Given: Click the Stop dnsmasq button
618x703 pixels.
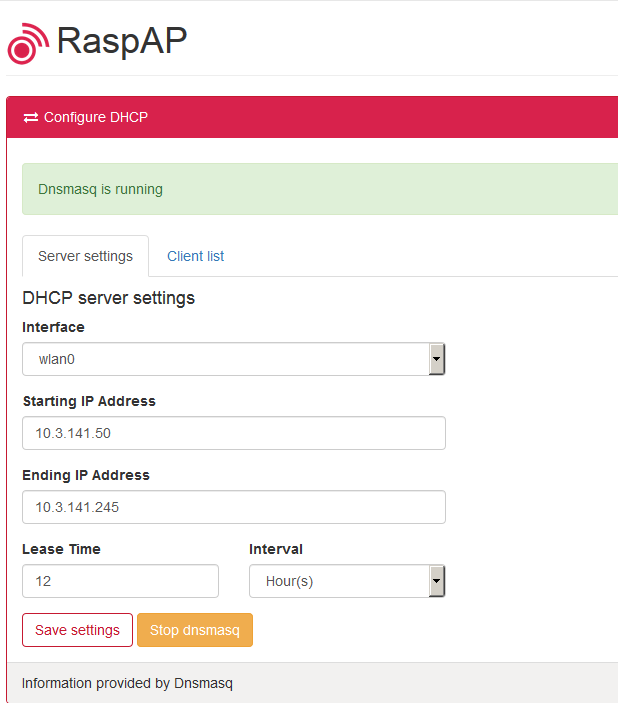Looking at the screenshot, I should (x=195, y=630).
